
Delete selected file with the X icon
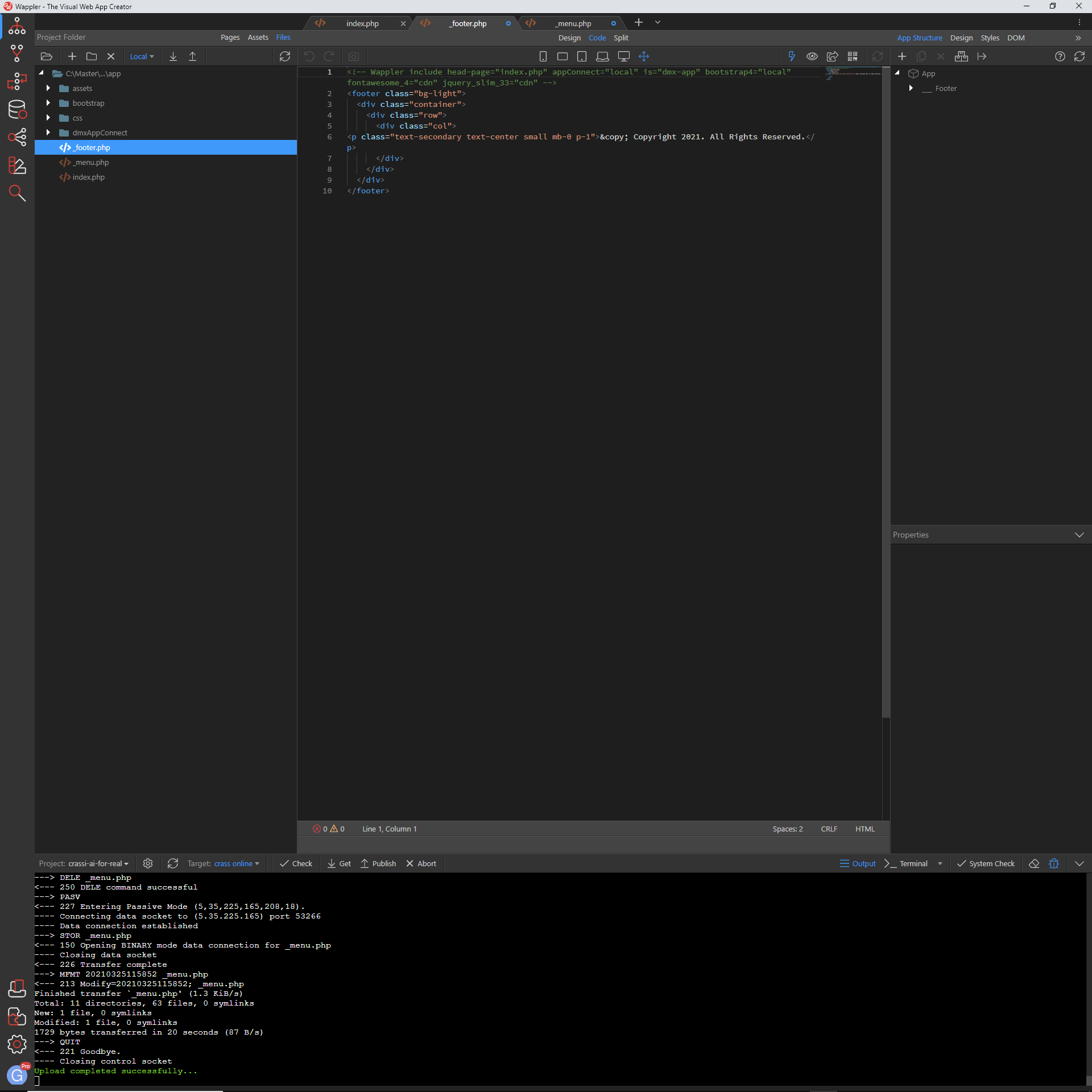tap(111, 56)
